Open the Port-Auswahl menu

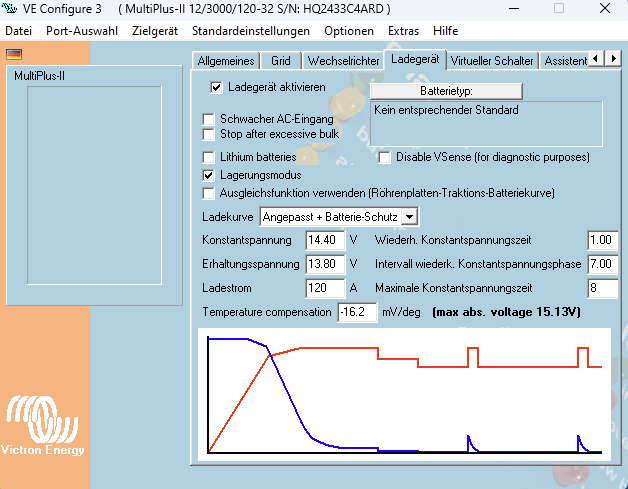pos(82,31)
